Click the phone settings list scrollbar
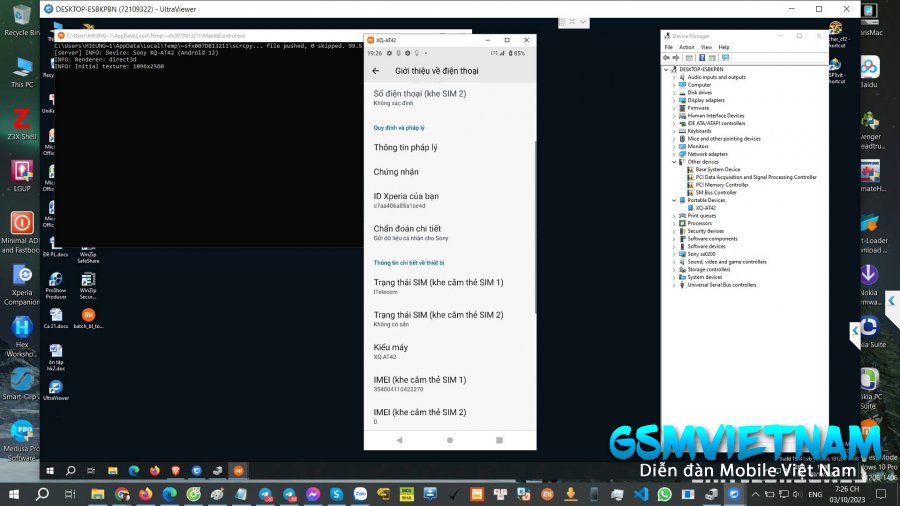Screen dimensions: 900x506 (535, 227)
